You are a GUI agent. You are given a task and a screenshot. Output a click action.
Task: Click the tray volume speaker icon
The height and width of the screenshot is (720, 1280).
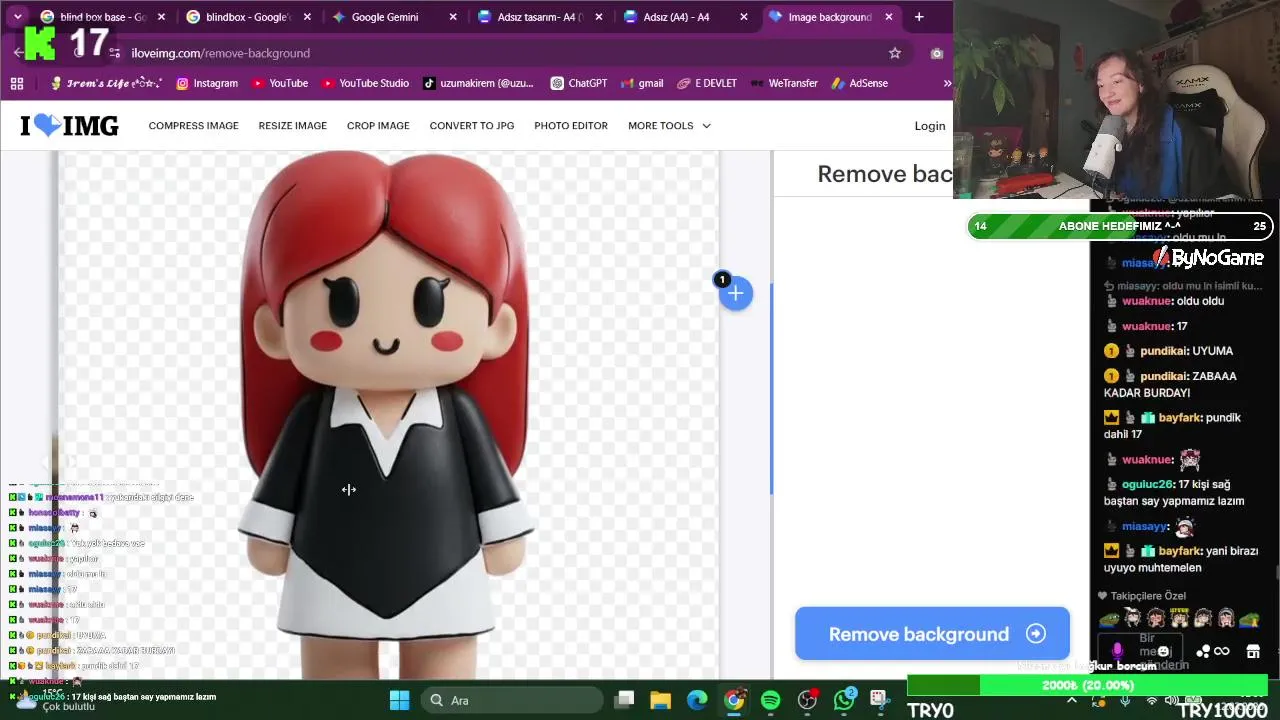coord(1173,700)
